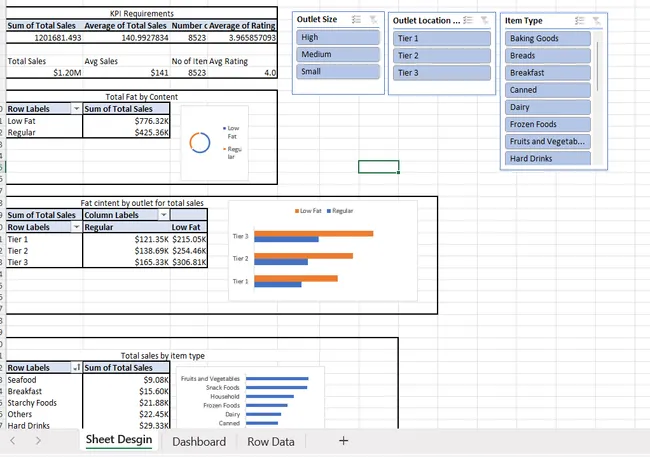Image resolution: width=650 pixels, height=457 pixels.
Task: Click the Total sales by item type heading
Action: click(x=162, y=356)
